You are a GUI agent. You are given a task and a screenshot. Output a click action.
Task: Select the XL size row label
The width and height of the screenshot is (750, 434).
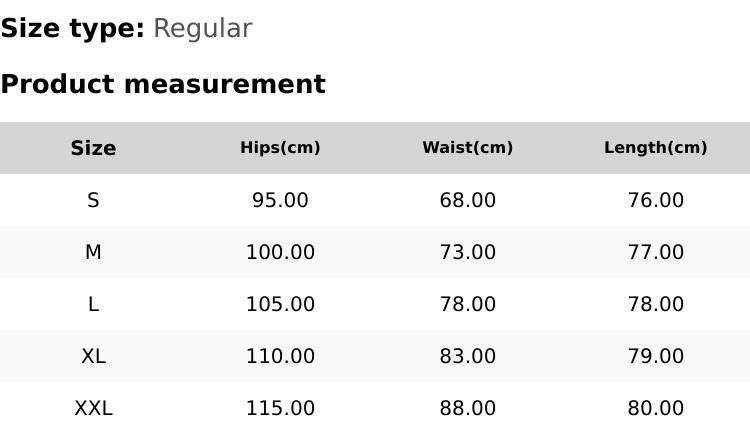(x=93, y=356)
